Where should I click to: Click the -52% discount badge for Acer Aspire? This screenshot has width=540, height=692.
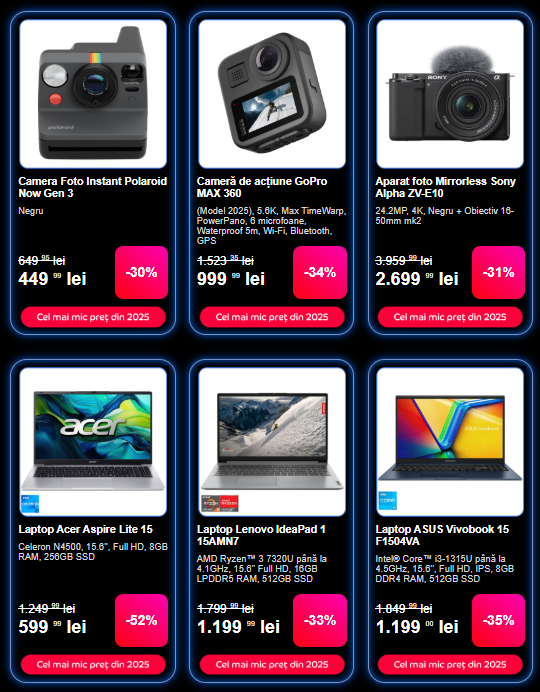point(142,620)
